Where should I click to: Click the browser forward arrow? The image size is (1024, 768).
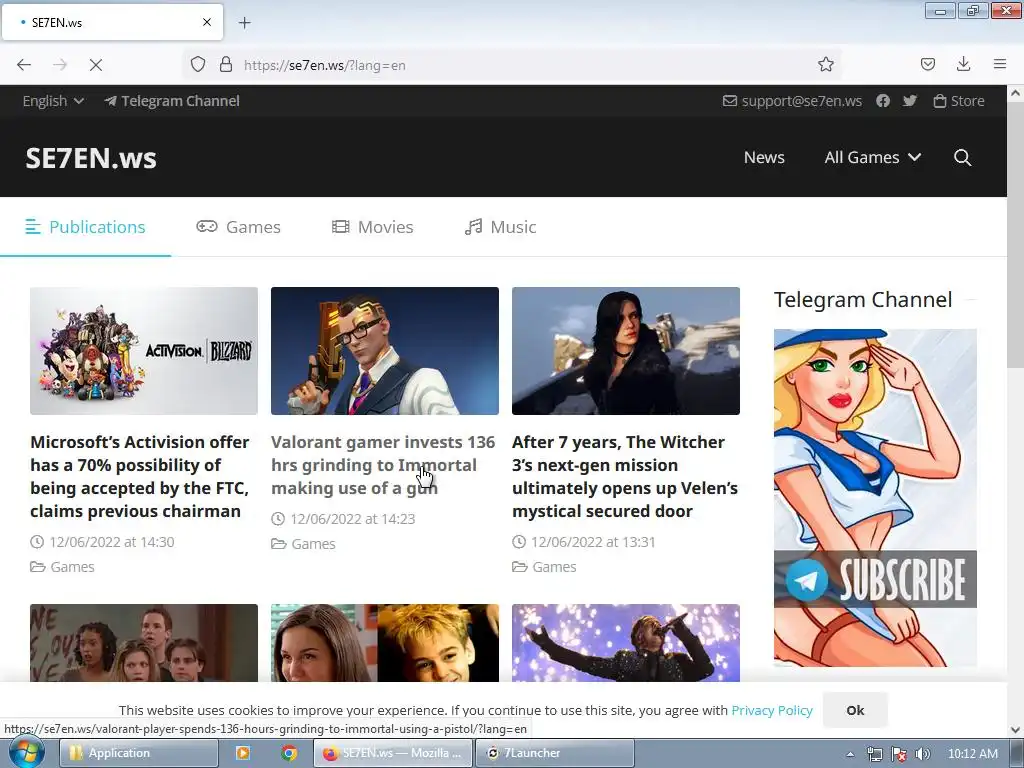[60, 65]
